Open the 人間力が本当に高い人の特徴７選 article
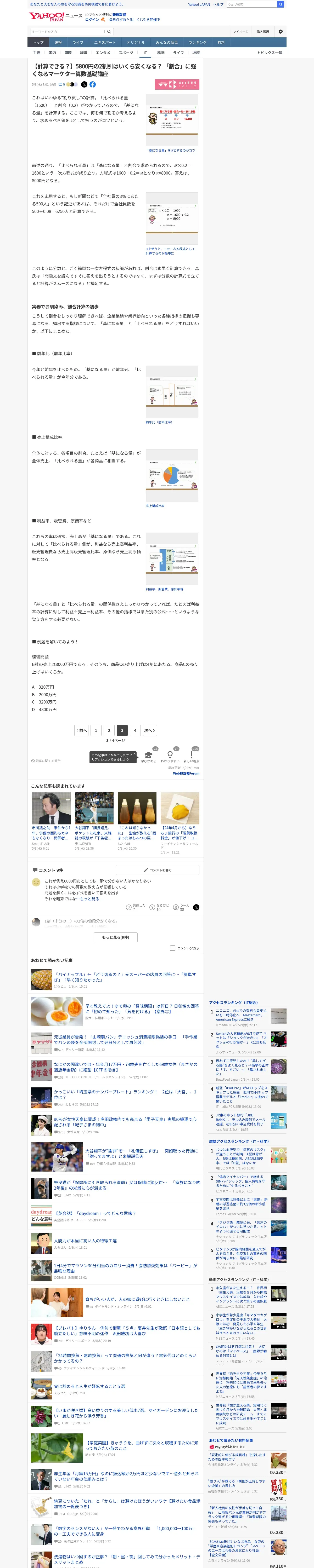Screen dimensions: 314x1568 pos(85,1240)
